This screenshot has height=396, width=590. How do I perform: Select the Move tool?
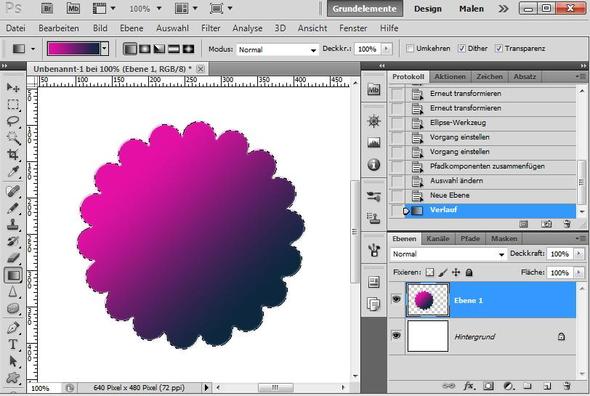13,87
